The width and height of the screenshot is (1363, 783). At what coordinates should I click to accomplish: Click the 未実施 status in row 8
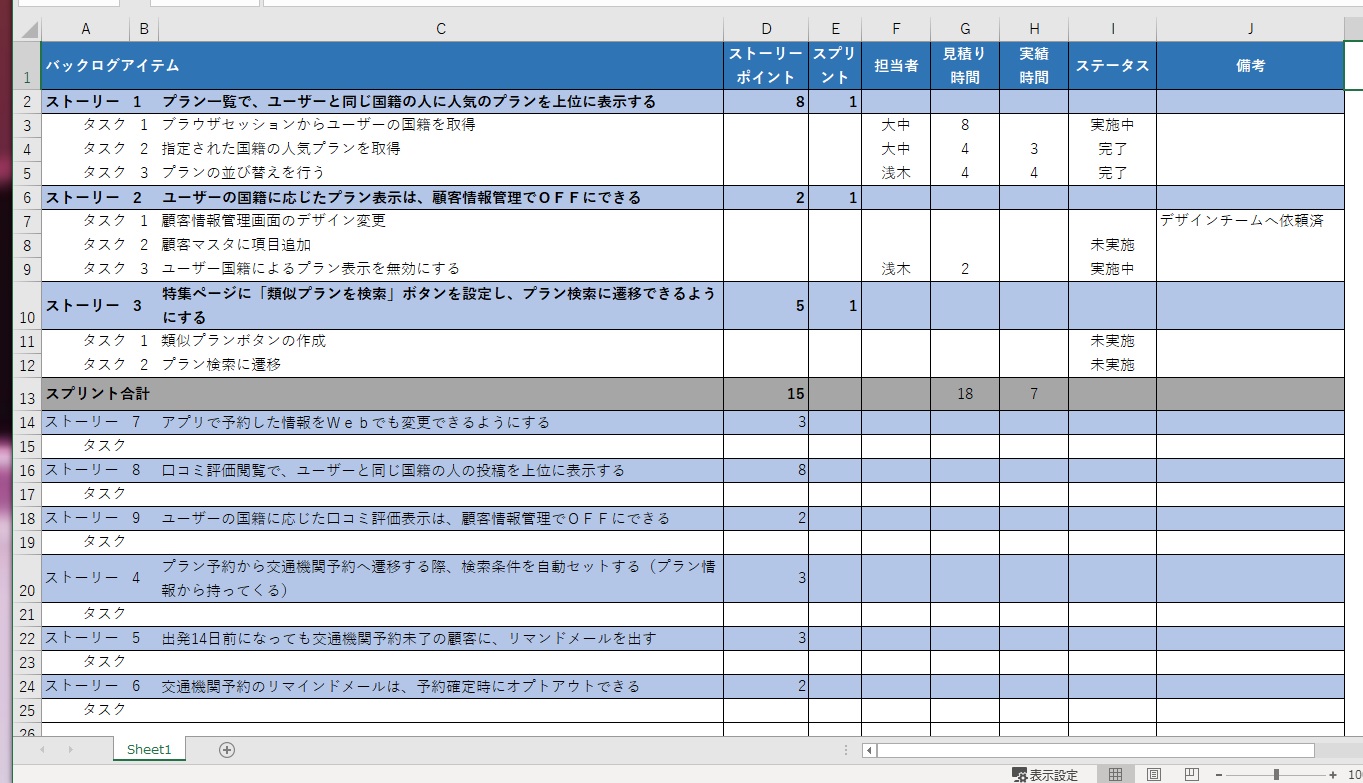click(1112, 245)
